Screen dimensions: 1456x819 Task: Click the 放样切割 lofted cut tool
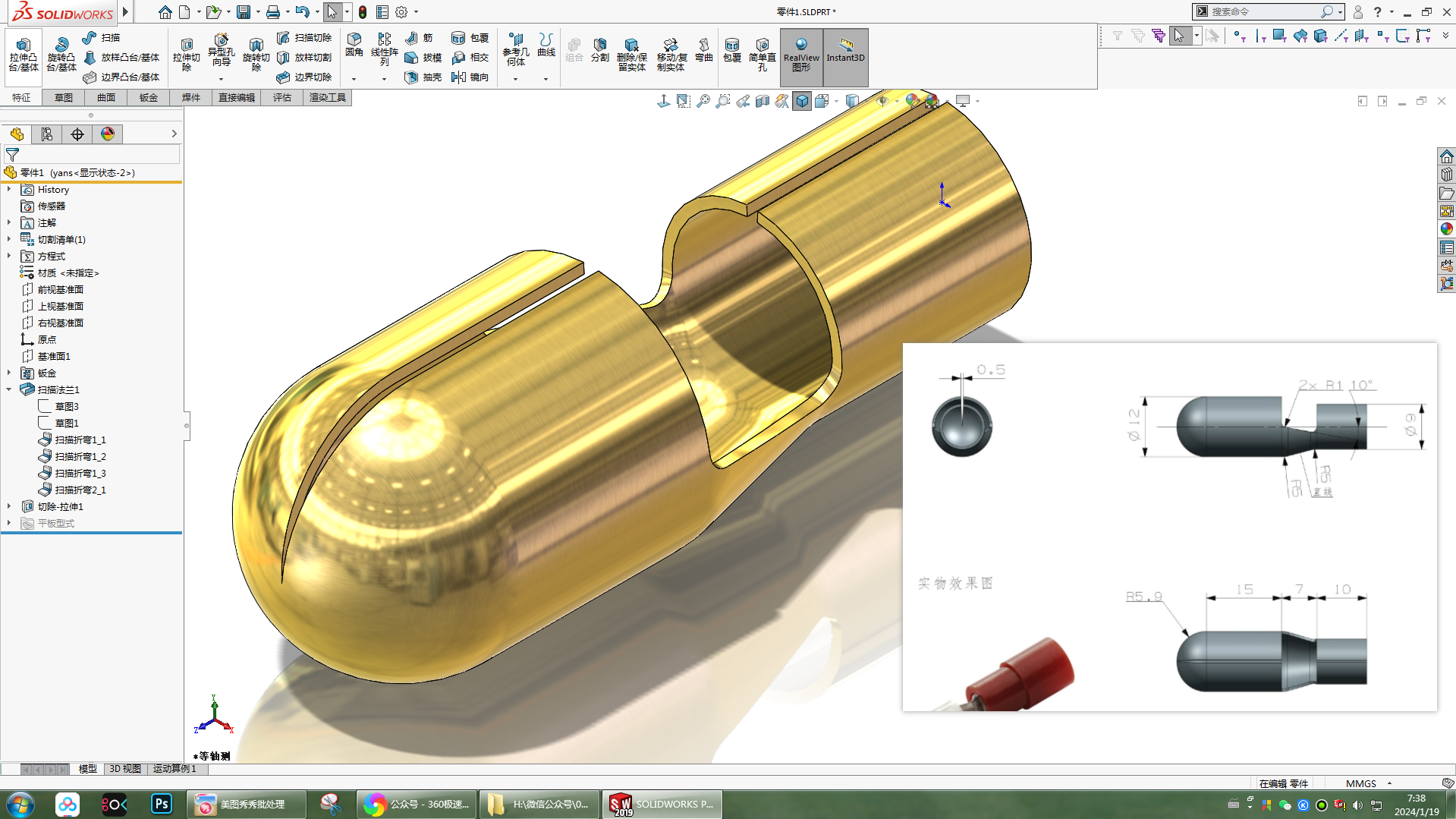point(304,57)
